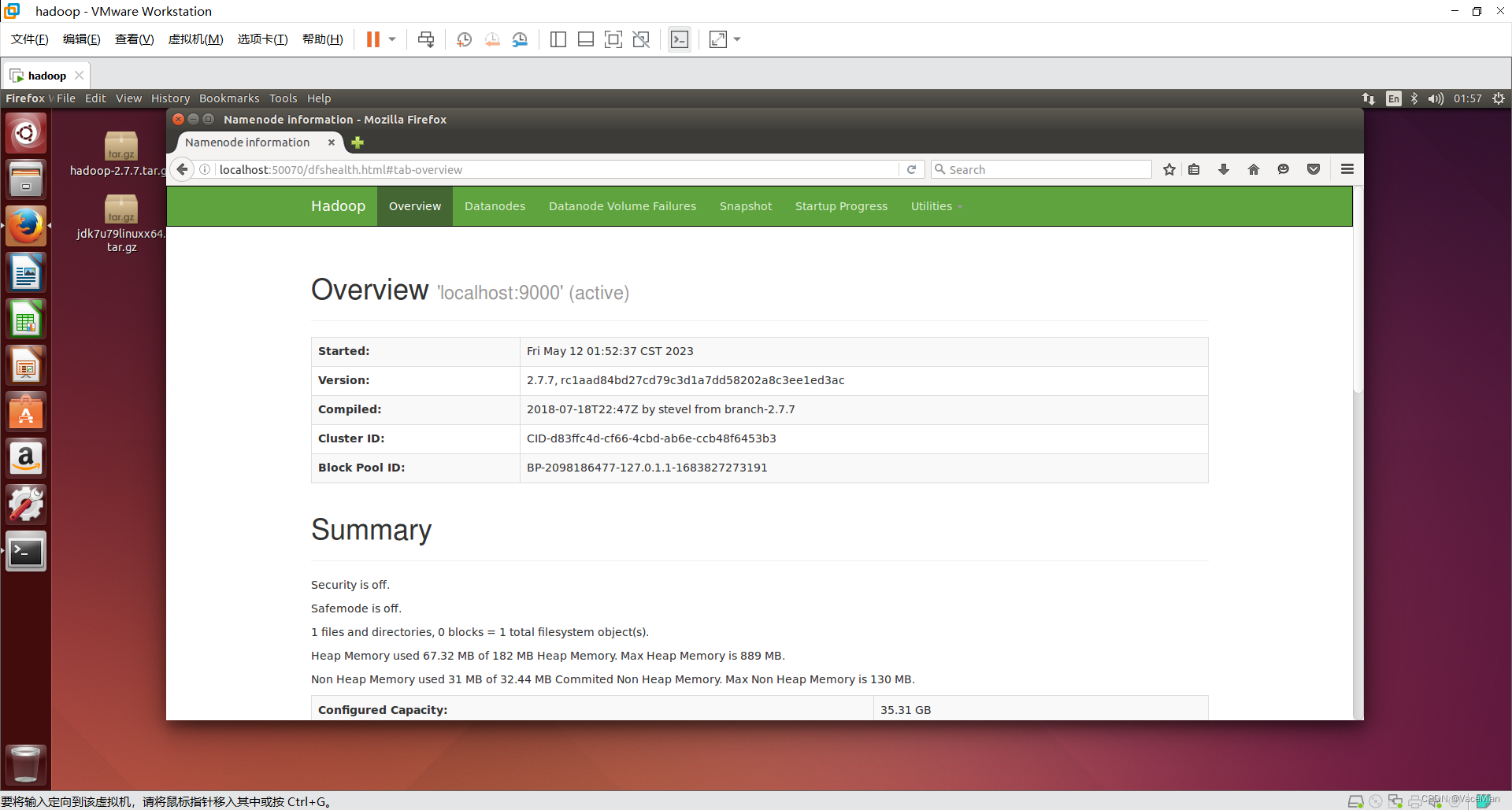
Task: Open the snapshot manager
Action: [x=520, y=39]
